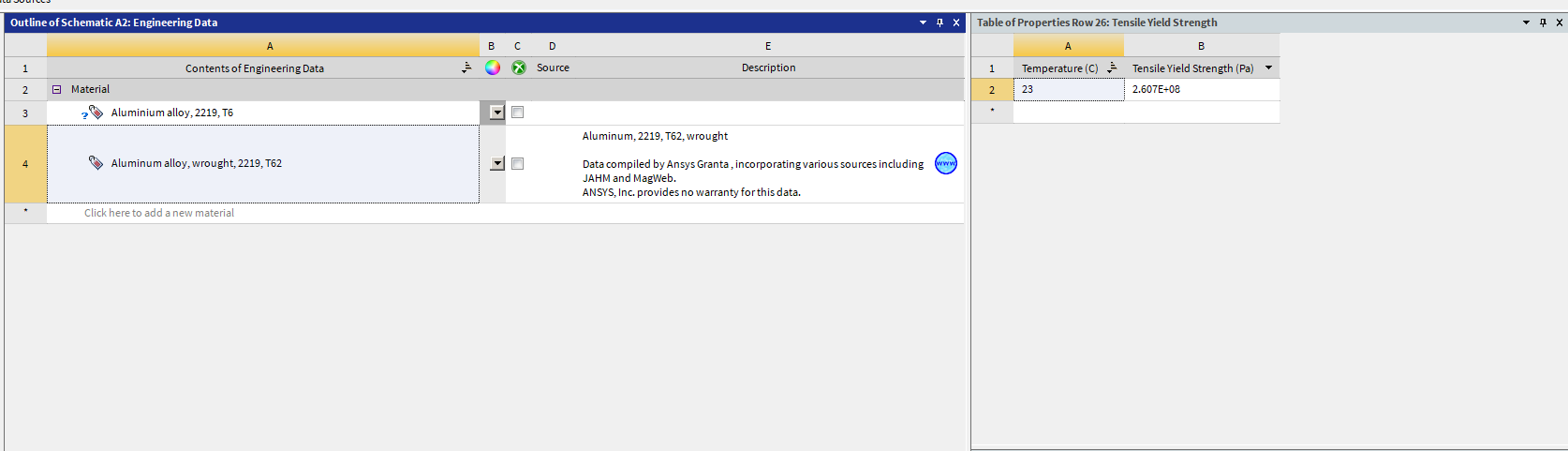Screen dimensions: 1568x451
Task: Click the tag icon for Aluminum alloy, wrought
Action: point(96,163)
